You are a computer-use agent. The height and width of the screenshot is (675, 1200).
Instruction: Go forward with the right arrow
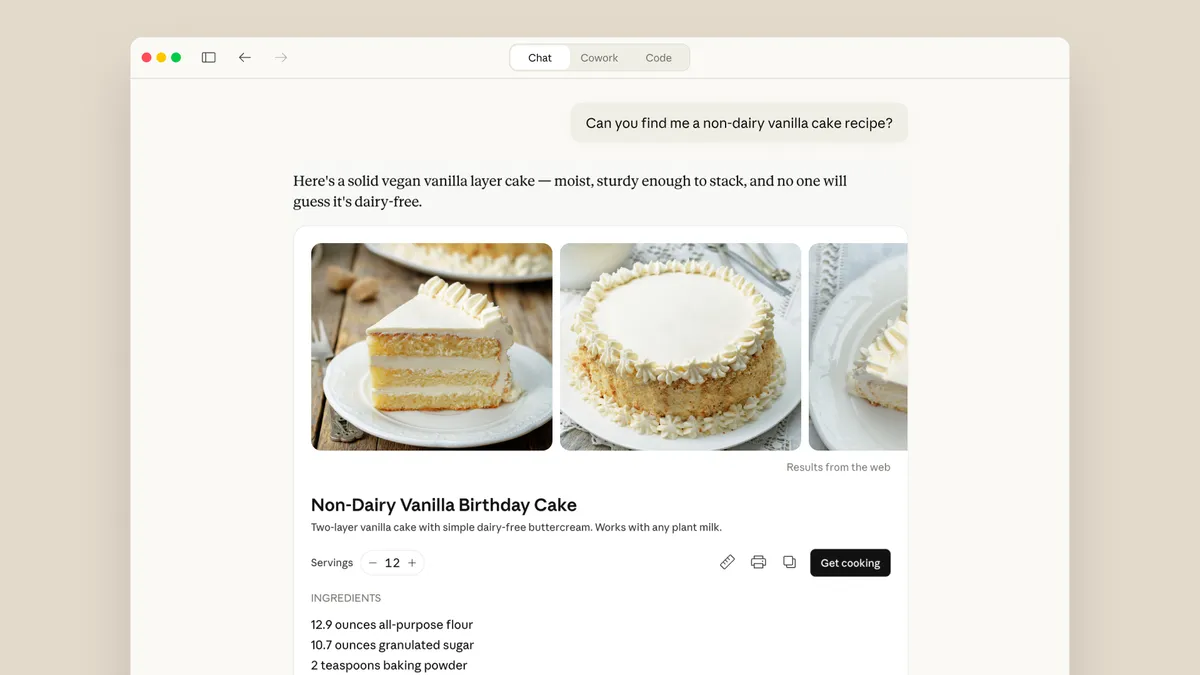coord(281,58)
